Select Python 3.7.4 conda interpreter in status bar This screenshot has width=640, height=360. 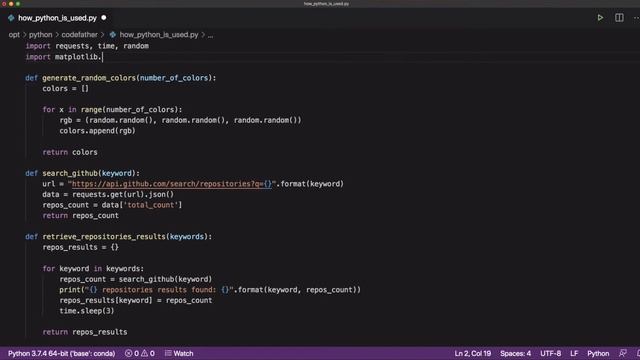pos(62,353)
